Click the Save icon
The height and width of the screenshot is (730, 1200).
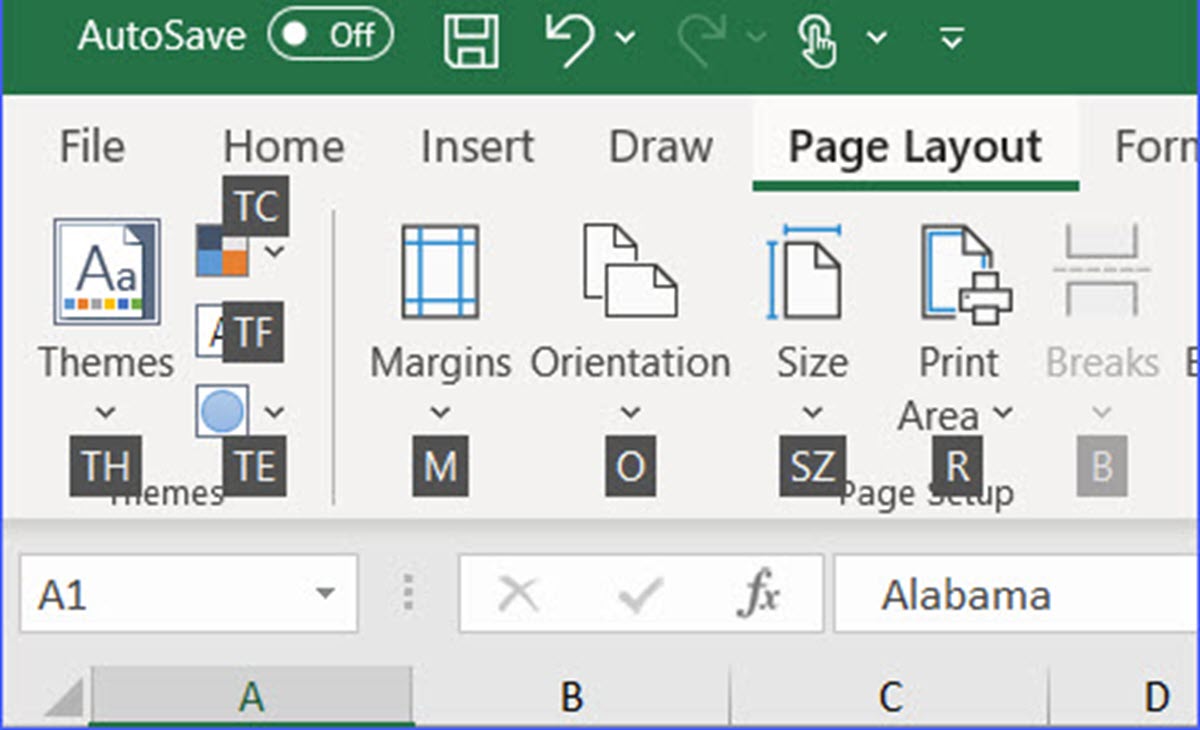(x=470, y=40)
